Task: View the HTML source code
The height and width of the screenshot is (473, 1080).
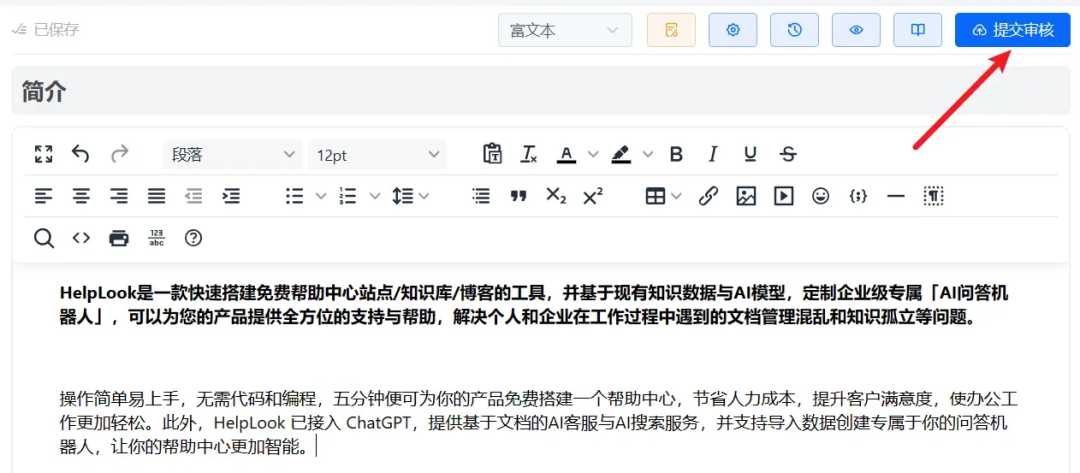Action: (81, 238)
